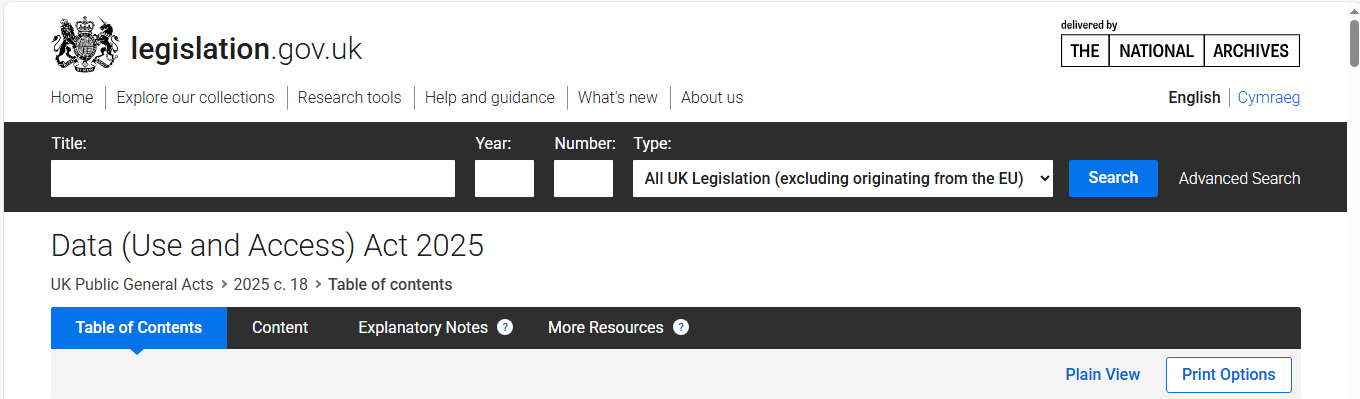Open help icon beside Explanatory Notes
This screenshot has height=399, width=1360.
[505, 327]
